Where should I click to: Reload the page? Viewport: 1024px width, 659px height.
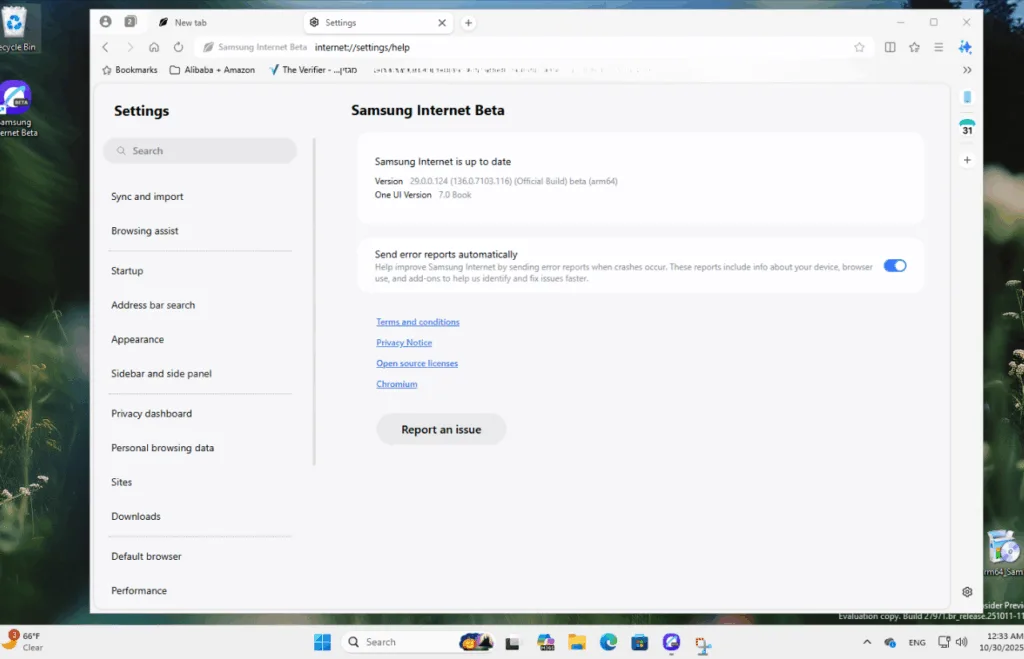click(178, 47)
